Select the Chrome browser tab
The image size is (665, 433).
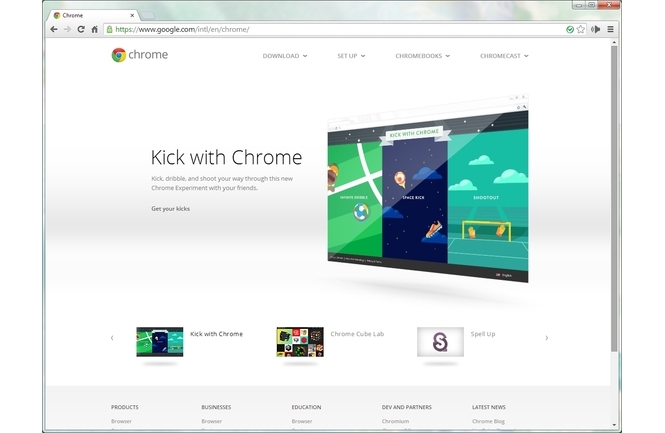tap(92, 15)
